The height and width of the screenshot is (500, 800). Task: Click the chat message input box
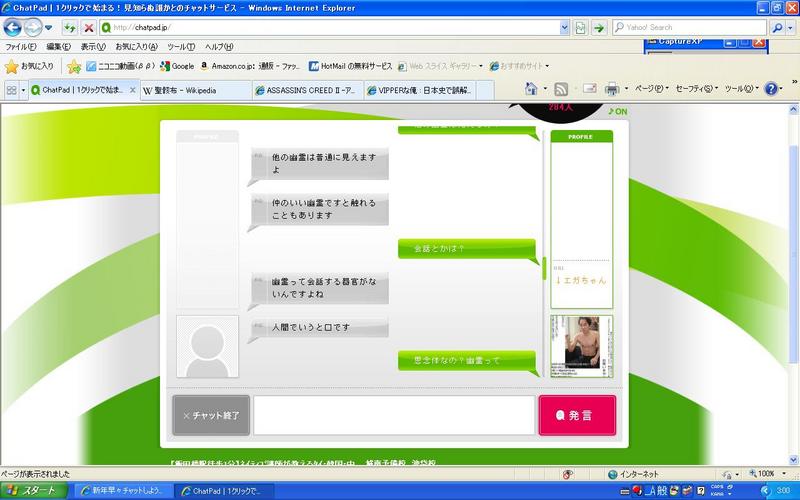394,415
